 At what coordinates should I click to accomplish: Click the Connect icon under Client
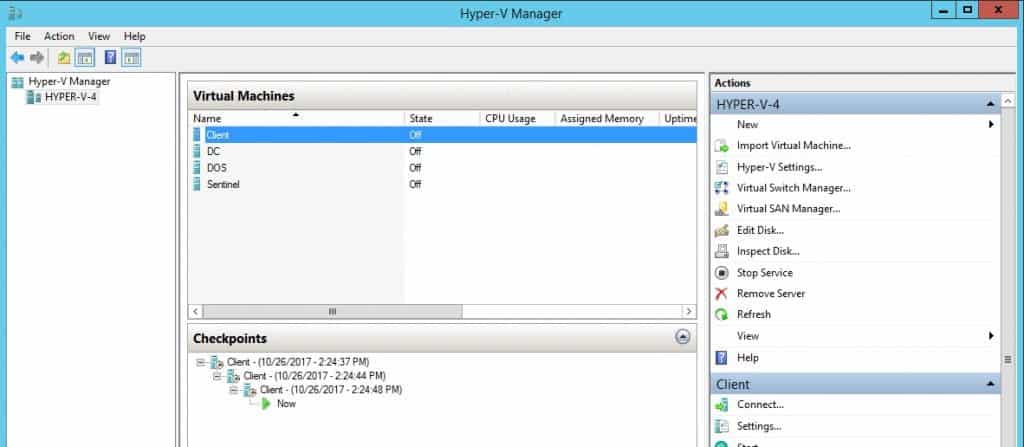(722, 405)
